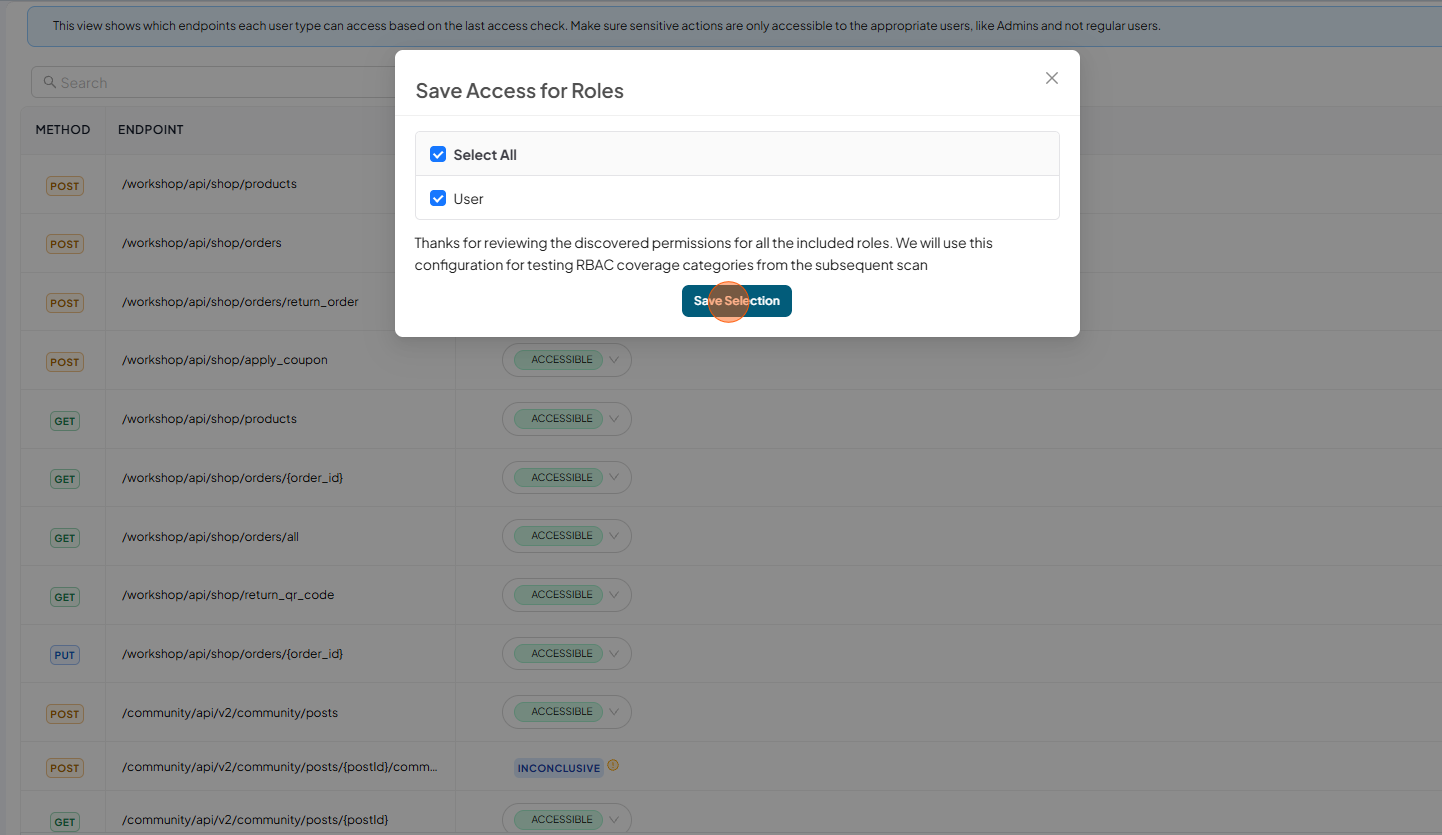Open ACCESSIBLE dropdown for orders/all endpoint
This screenshot has height=835, width=1442.
(x=567, y=536)
